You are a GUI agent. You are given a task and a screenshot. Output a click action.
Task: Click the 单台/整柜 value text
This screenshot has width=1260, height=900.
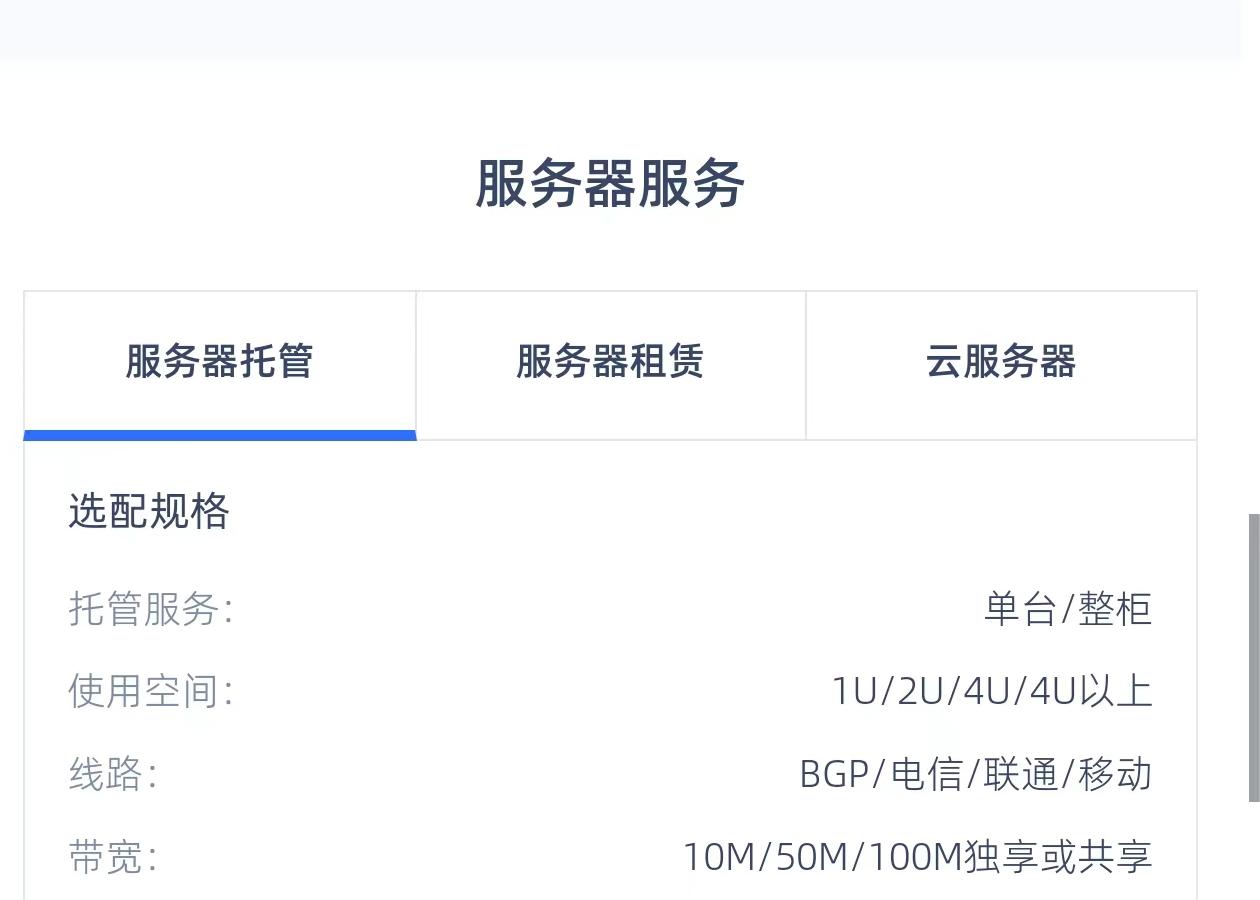coord(1068,608)
